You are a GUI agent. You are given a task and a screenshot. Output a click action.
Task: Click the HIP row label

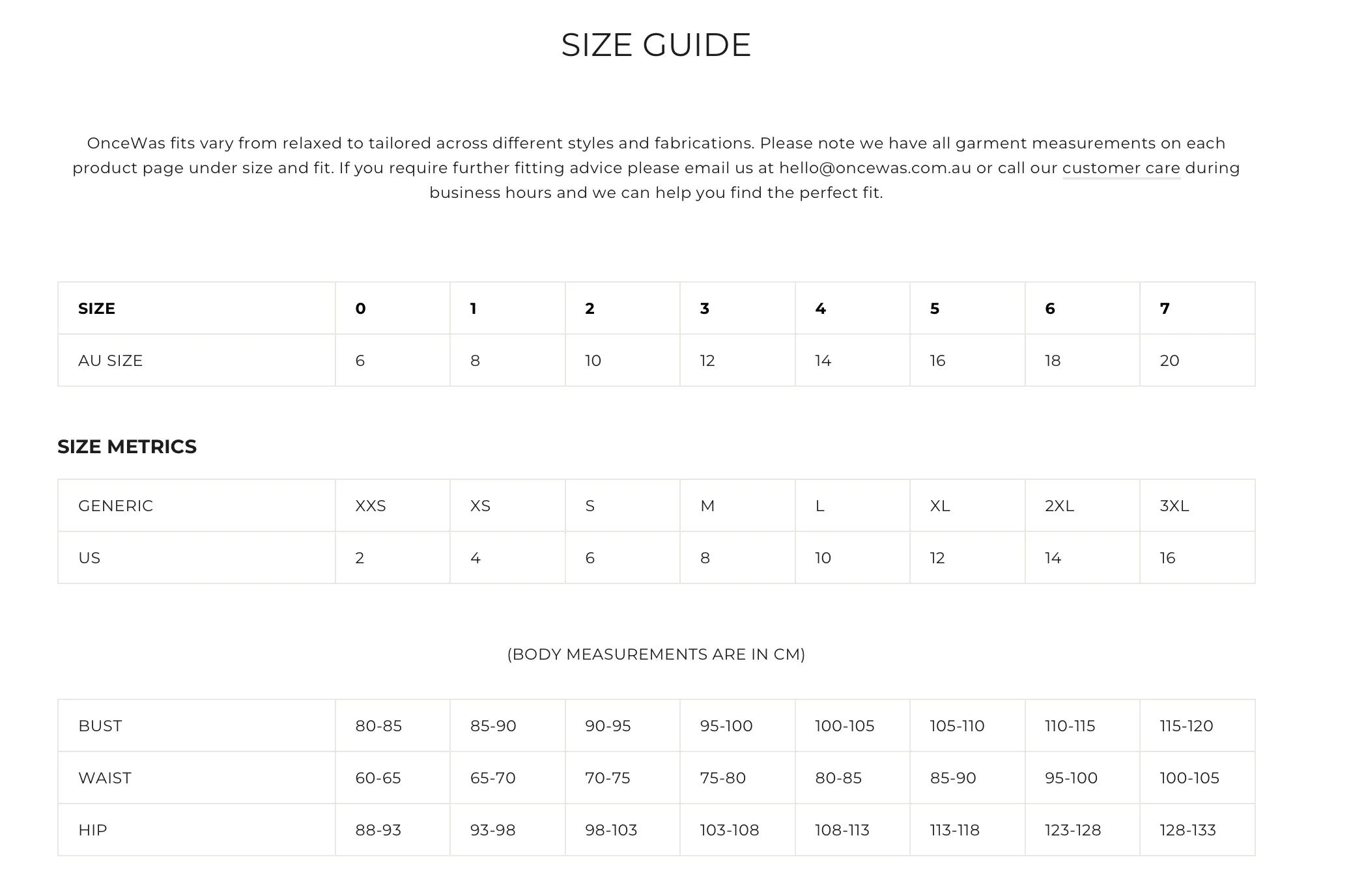(197, 830)
